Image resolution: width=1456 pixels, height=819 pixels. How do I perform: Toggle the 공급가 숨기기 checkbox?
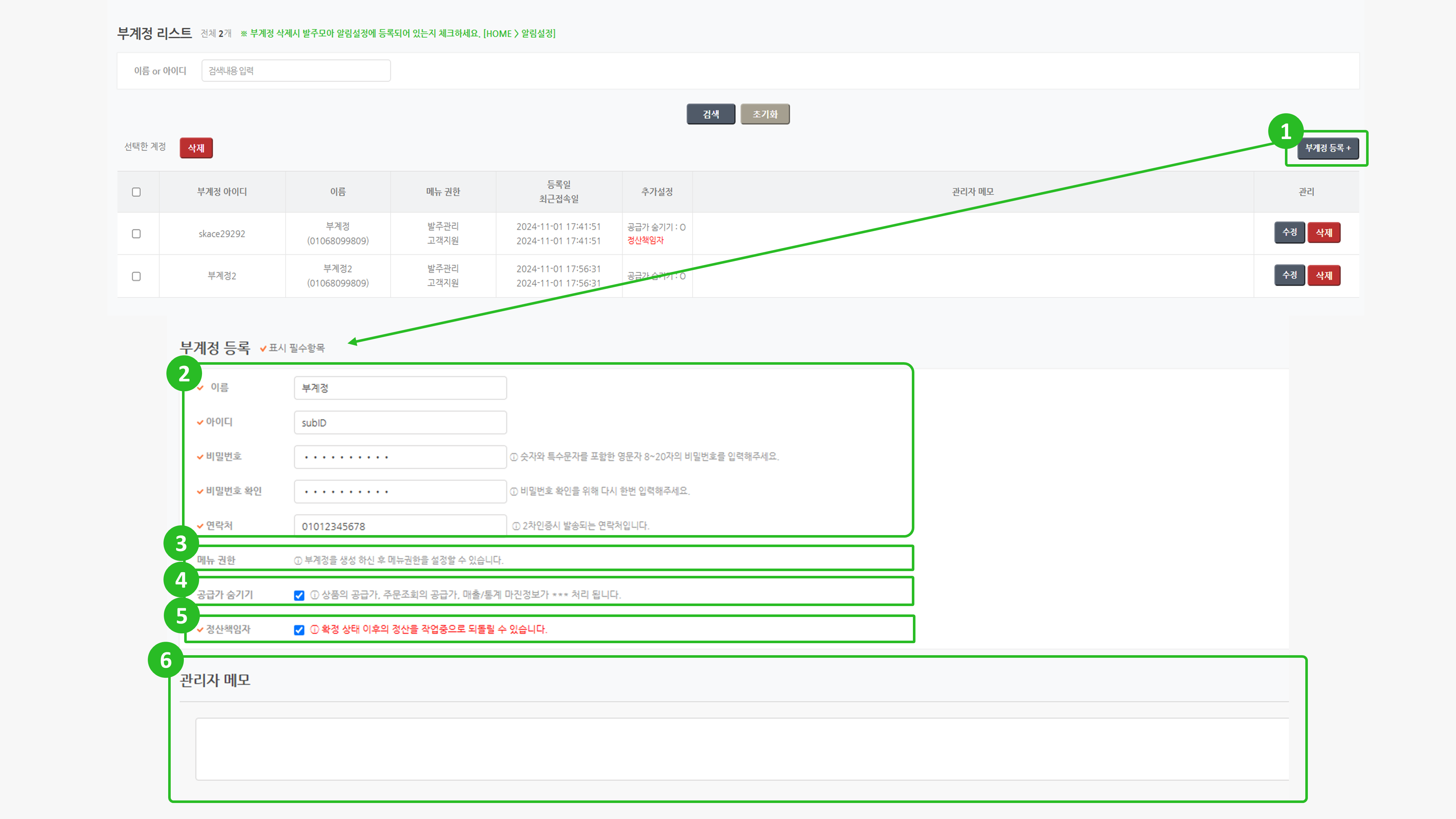(299, 595)
